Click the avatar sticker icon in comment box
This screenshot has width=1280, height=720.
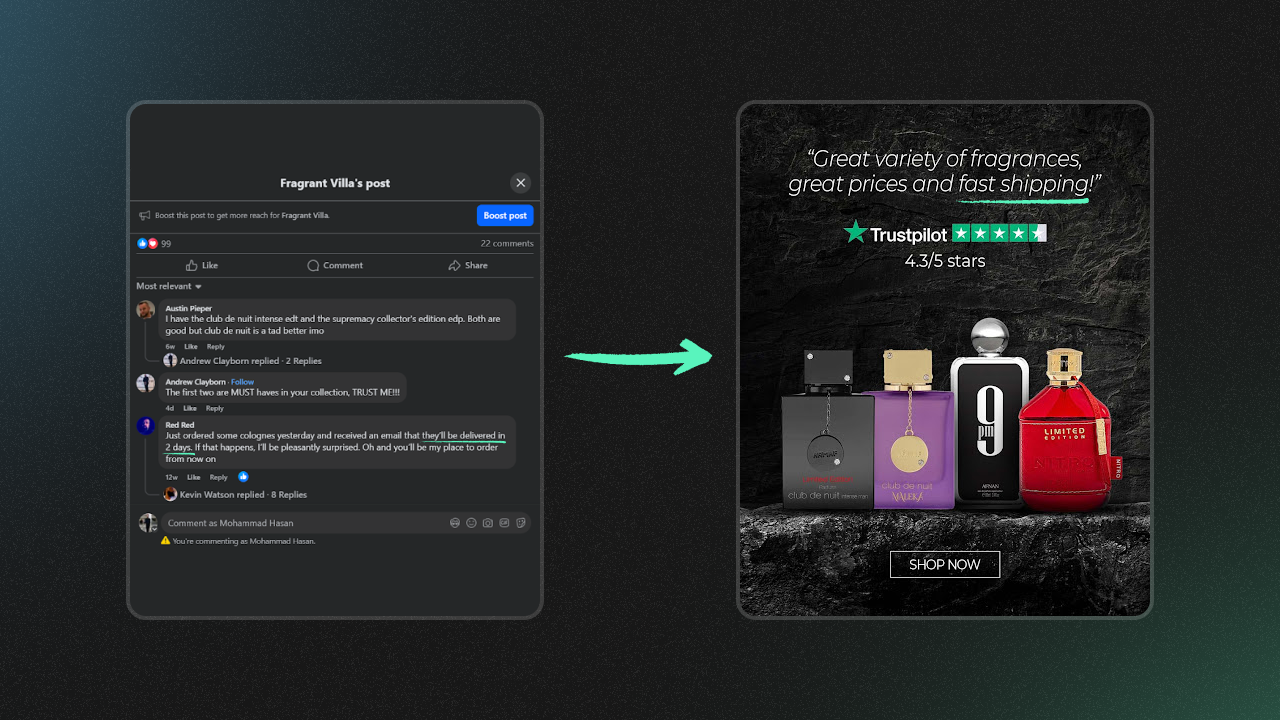455,523
